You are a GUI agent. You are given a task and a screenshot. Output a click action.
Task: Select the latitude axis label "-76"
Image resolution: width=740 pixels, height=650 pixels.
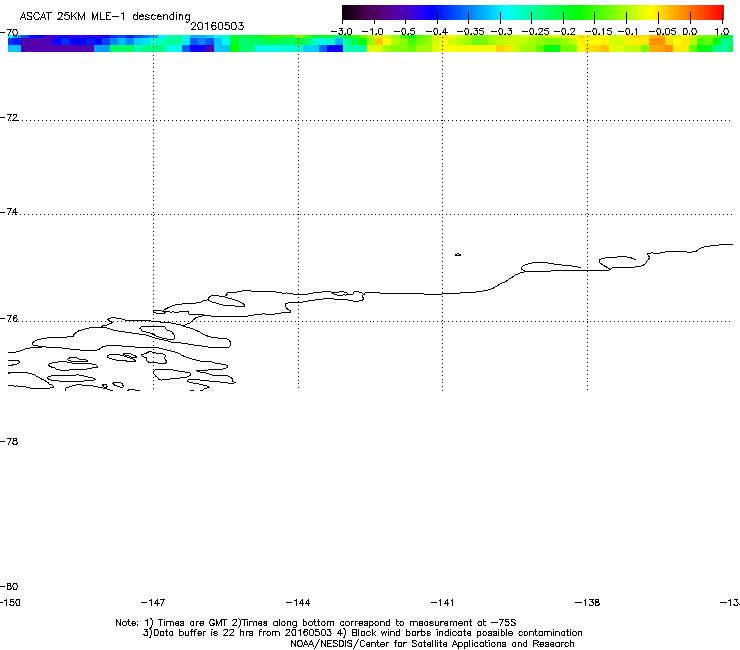(x=9, y=319)
